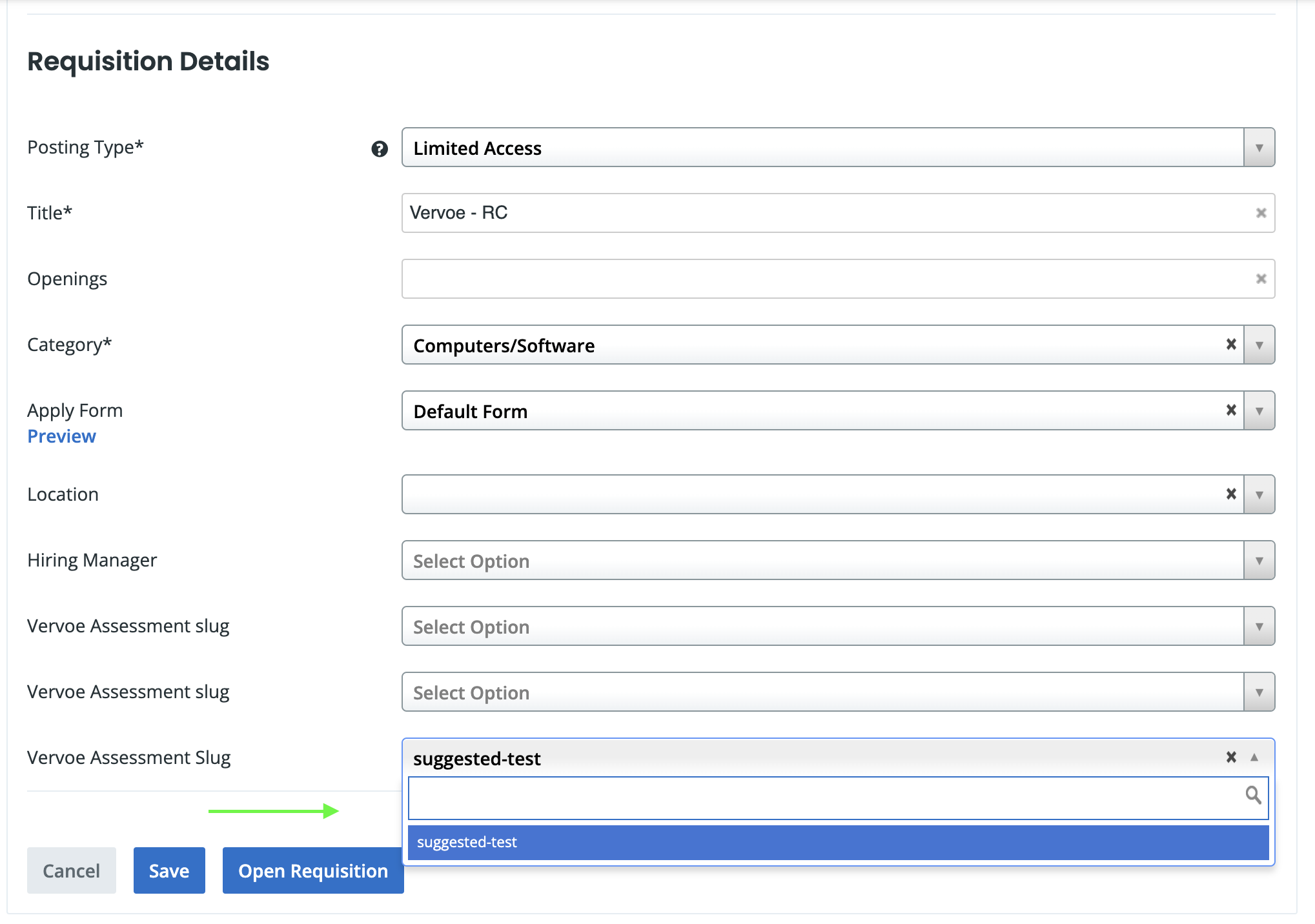Image resolution: width=1315 pixels, height=924 pixels.
Task: Select the Limited Access posting type box
Action: 838,148
